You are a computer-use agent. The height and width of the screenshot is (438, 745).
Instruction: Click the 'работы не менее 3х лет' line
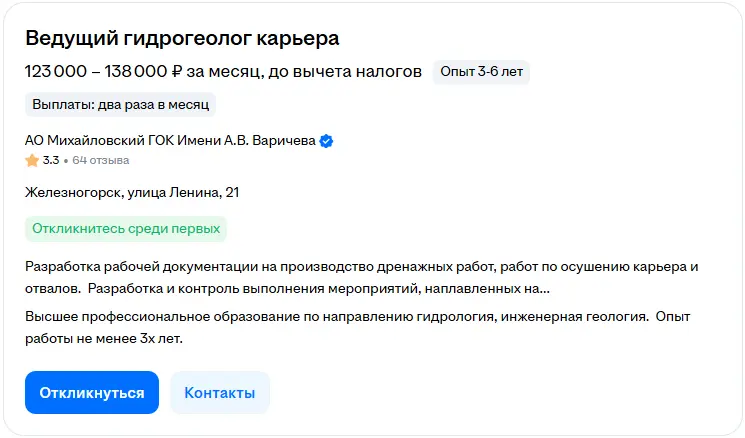(x=103, y=338)
